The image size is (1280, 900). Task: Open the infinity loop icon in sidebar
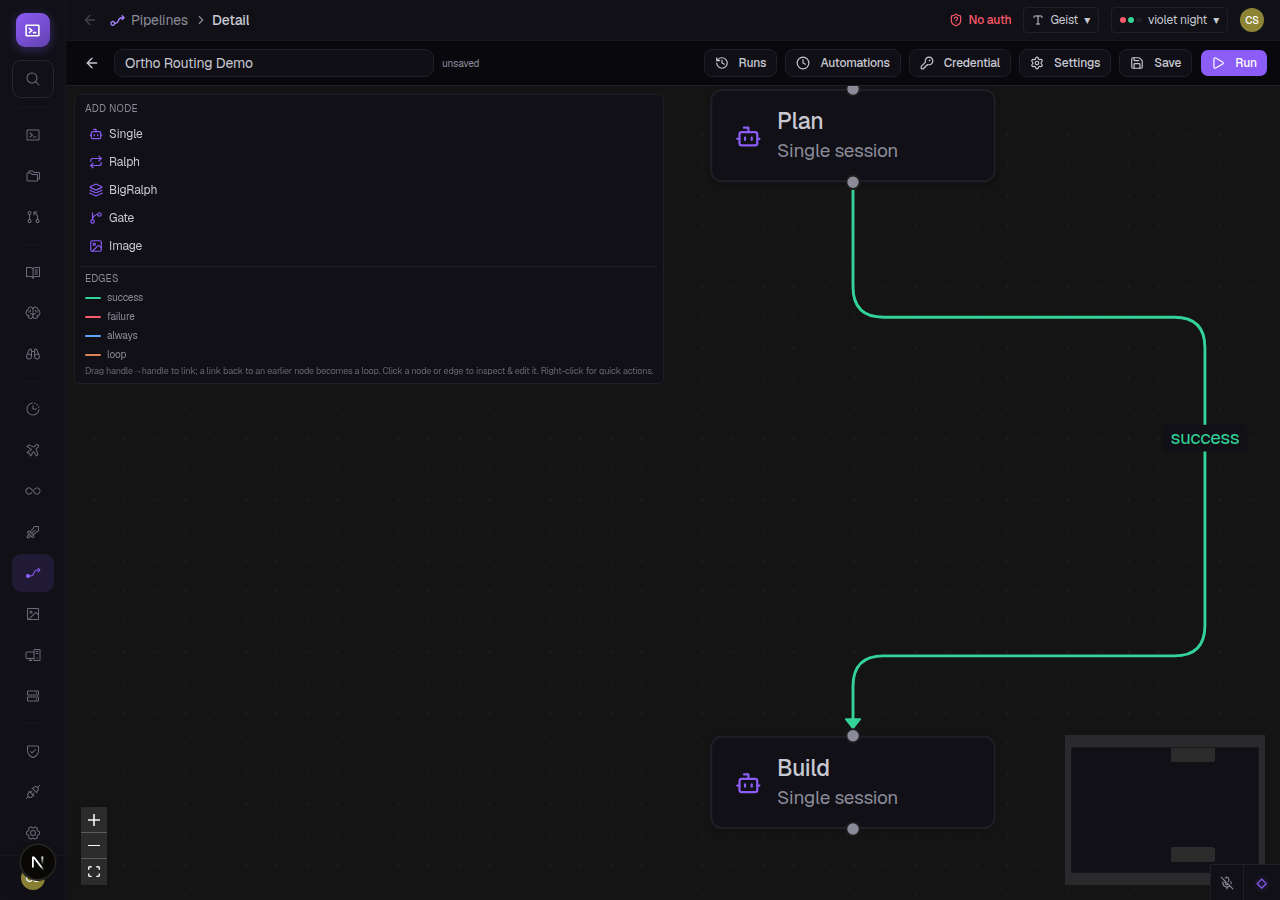33,491
